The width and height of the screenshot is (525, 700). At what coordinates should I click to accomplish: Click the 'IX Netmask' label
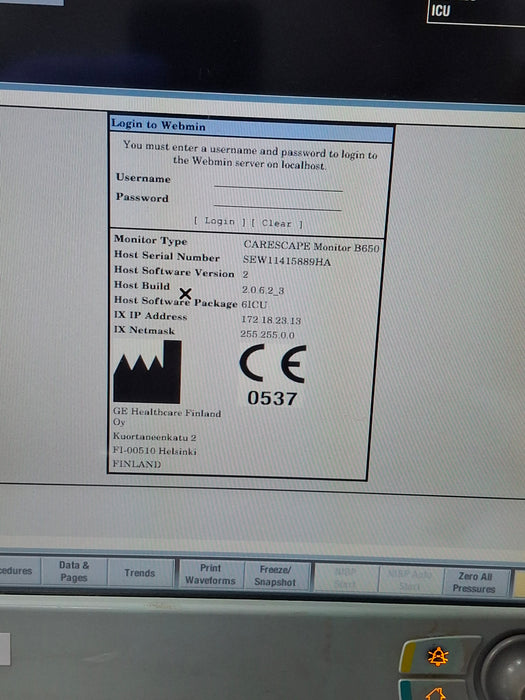pyautogui.click(x=144, y=330)
